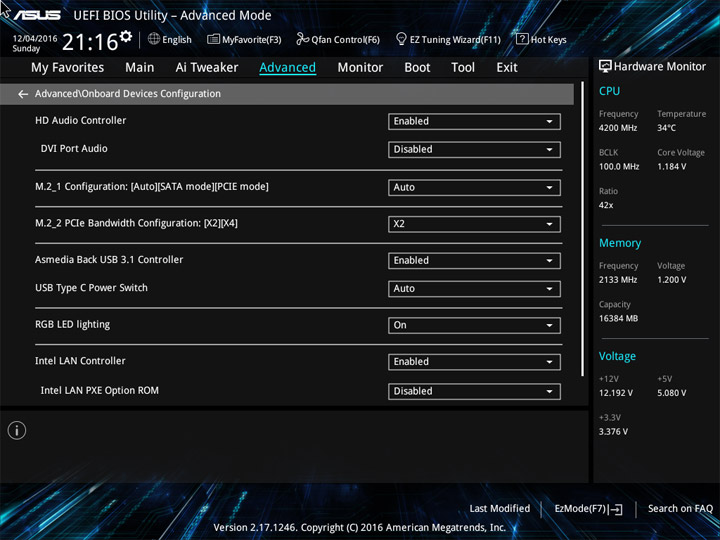This screenshot has width=720, height=540.
Task: Click the Qfan Control fan icon
Action: click(302, 39)
